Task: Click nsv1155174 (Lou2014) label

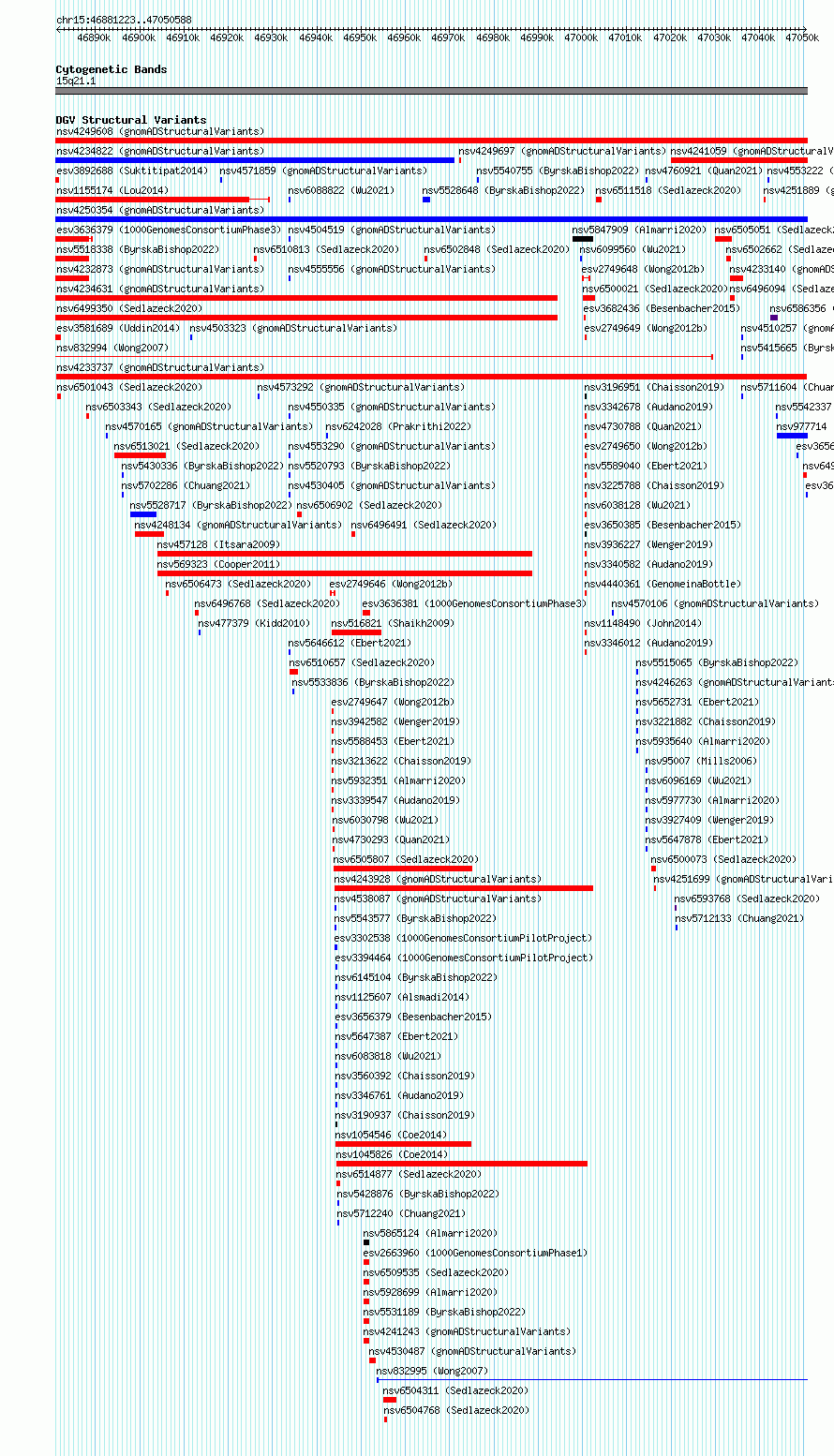Action: pyautogui.click(x=112, y=190)
